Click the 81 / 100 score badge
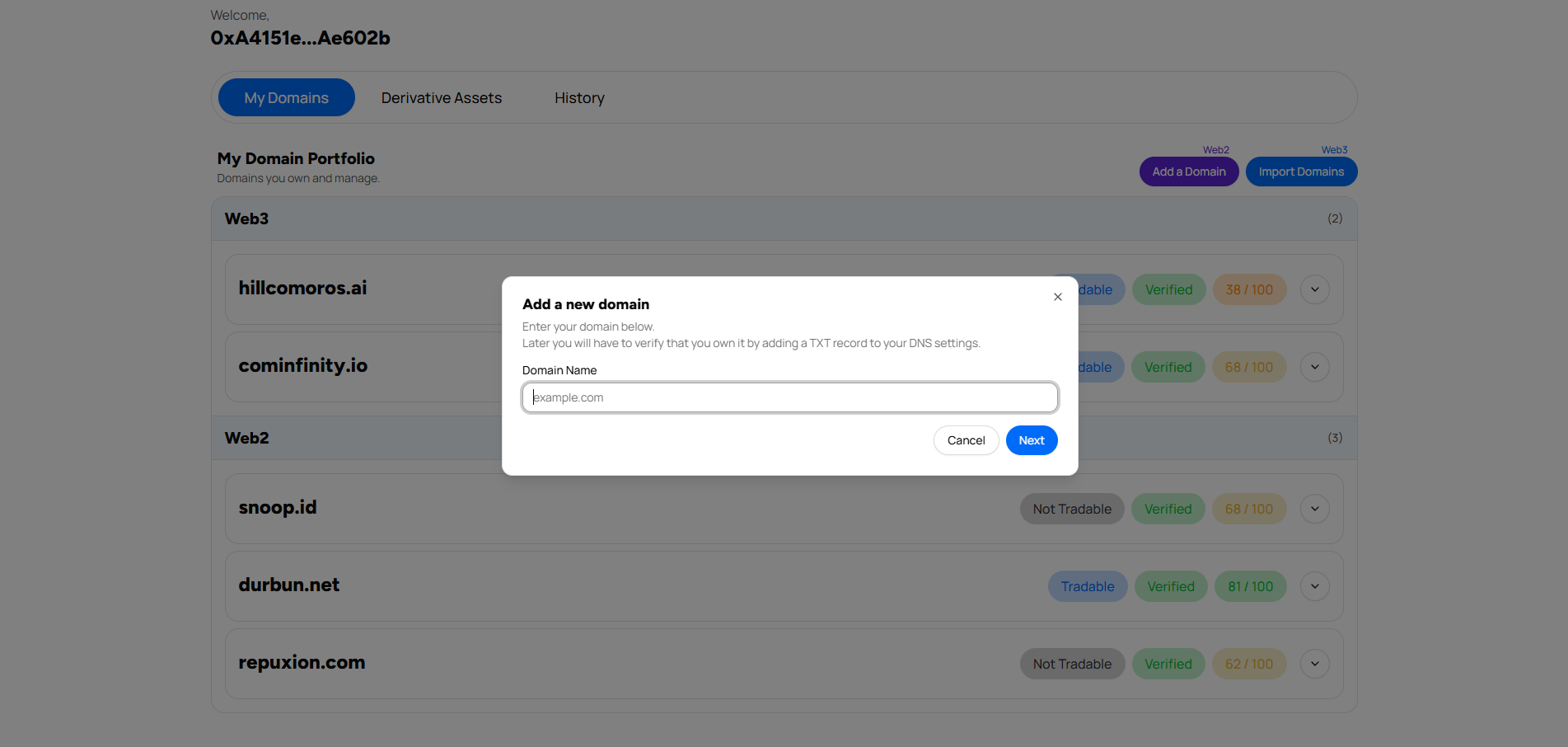The image size is (1568, 747). click(x=1249, y=586)
